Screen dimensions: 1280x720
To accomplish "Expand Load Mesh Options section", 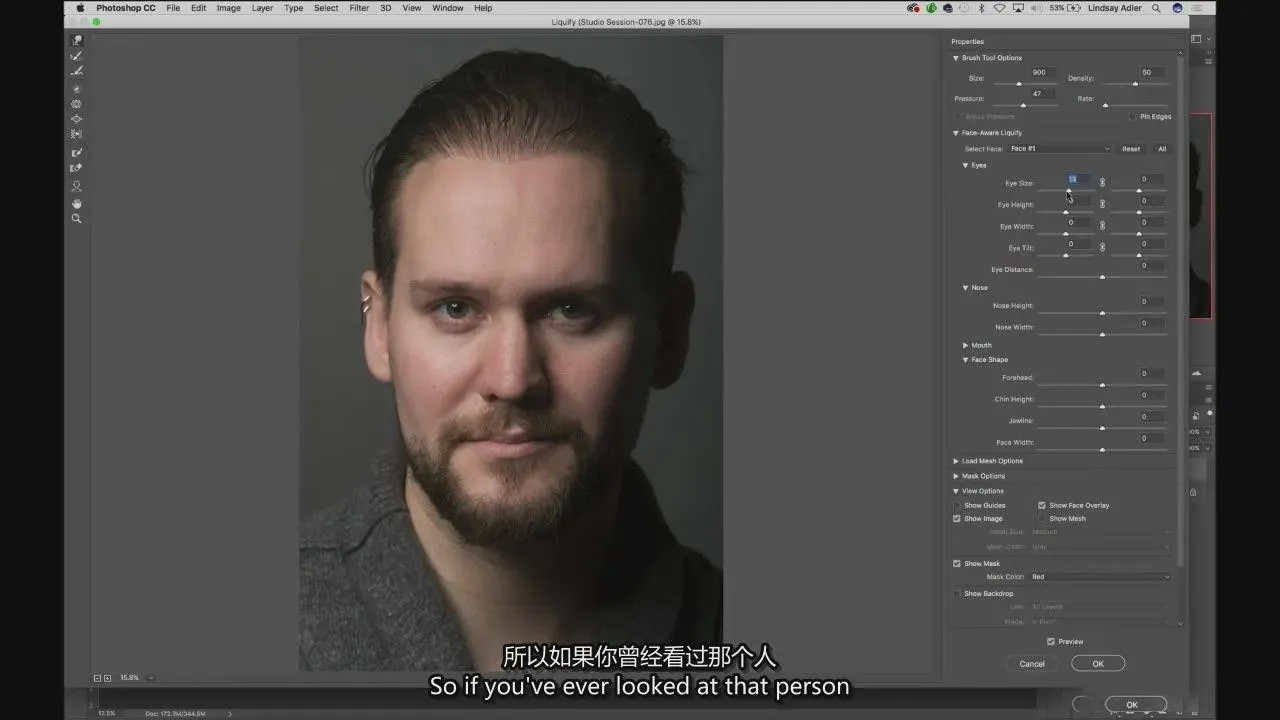I will [x=956, y=461].
